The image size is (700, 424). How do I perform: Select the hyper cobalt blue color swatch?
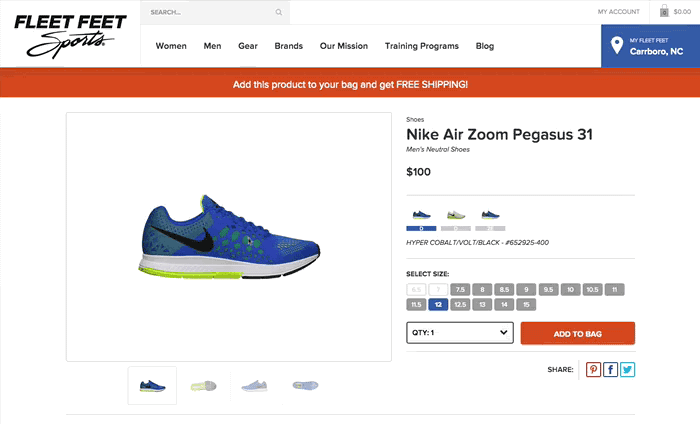point(421,216)
